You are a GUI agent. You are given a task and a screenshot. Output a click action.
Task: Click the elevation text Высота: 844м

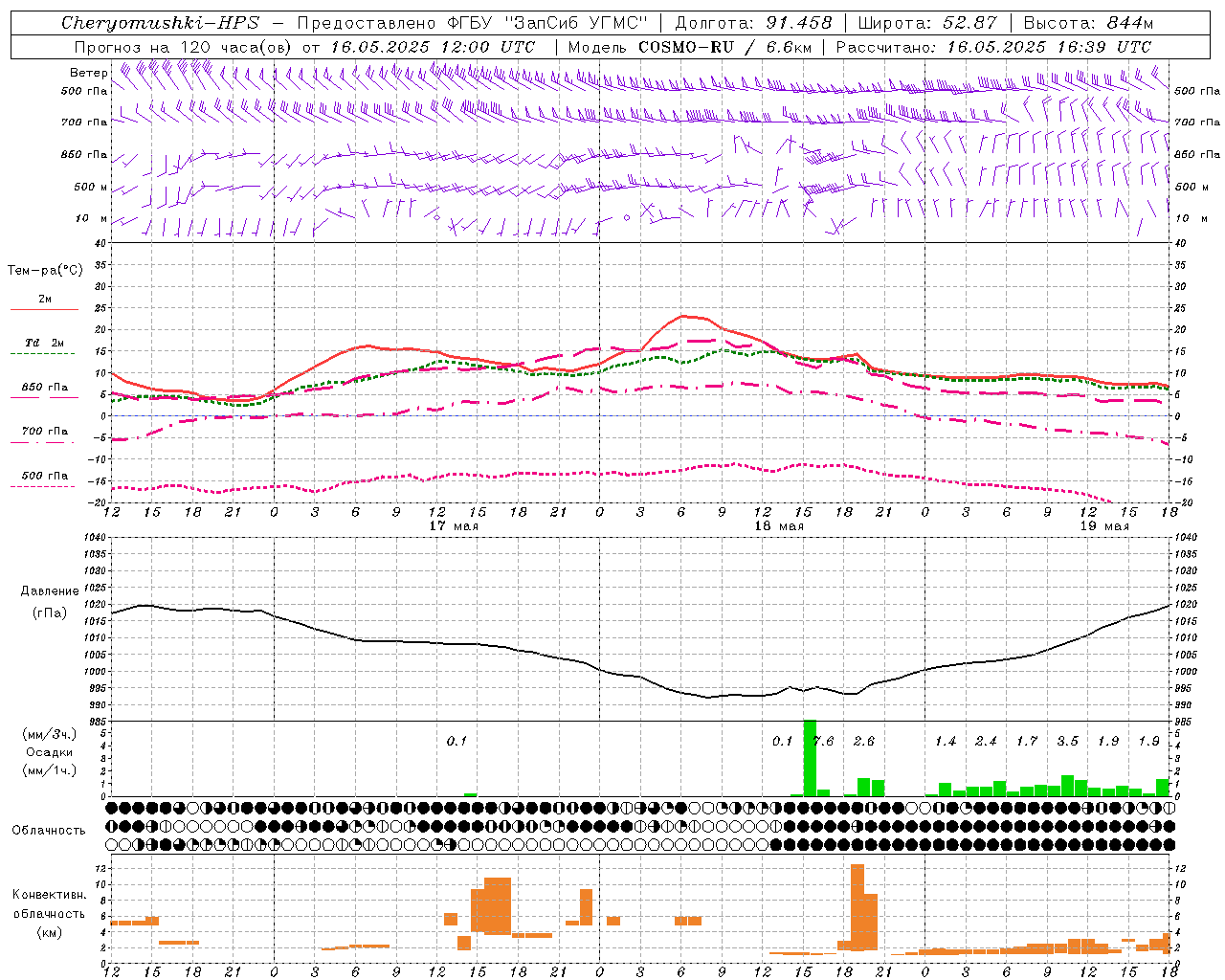pyautogui.click(x=1088, y=23)
